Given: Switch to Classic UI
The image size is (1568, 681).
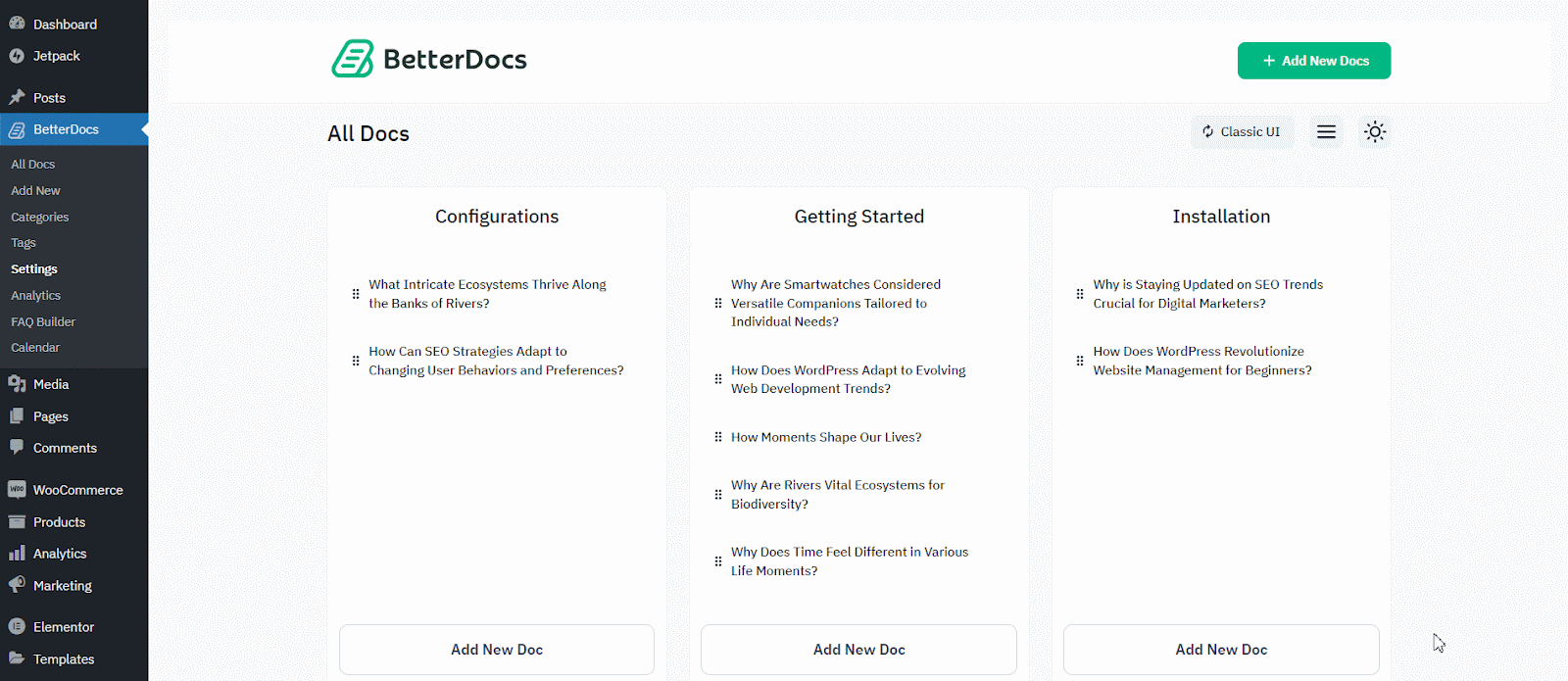Looking at the screenshot, I should (1242, 131).
